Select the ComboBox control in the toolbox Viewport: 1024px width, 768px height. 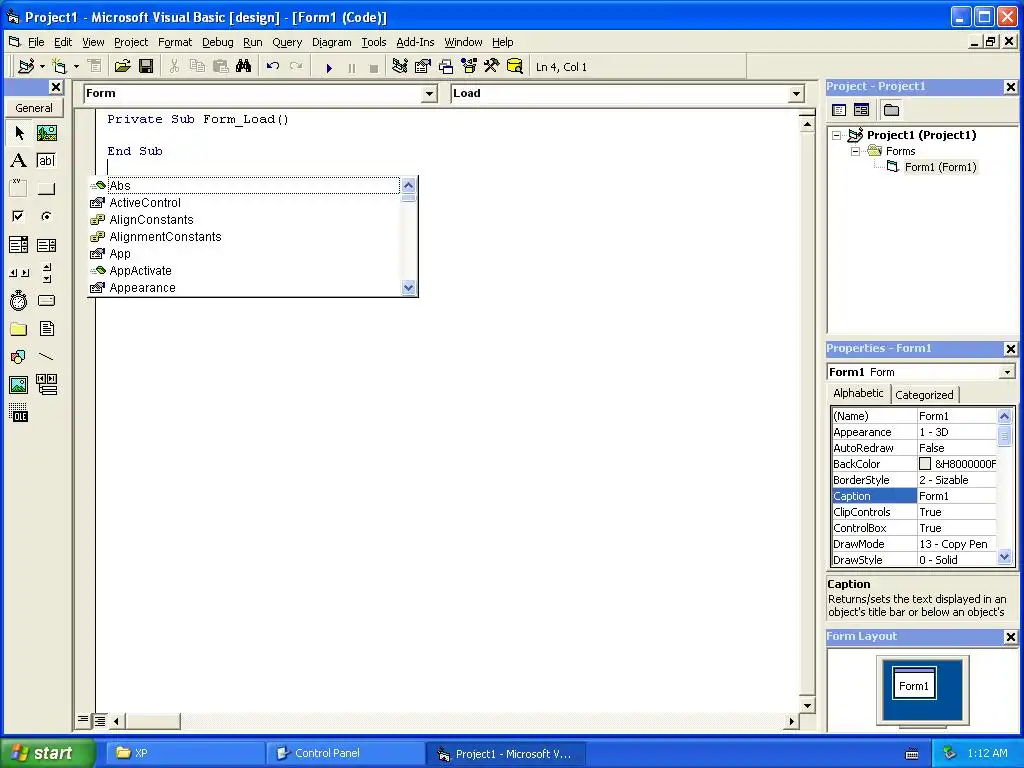point(19,245)
